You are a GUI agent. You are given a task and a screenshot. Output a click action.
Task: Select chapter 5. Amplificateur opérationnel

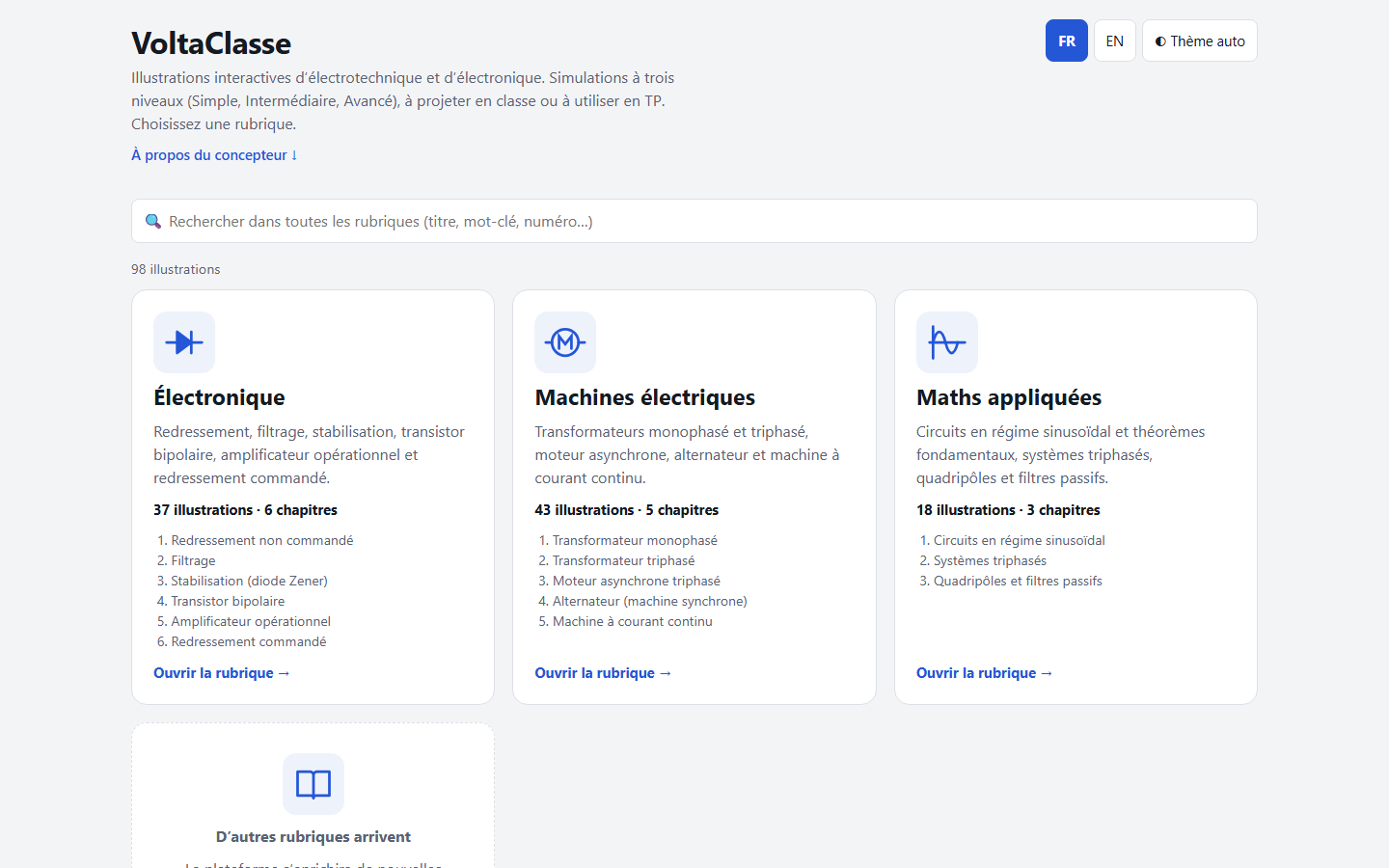tap(244, 621)
